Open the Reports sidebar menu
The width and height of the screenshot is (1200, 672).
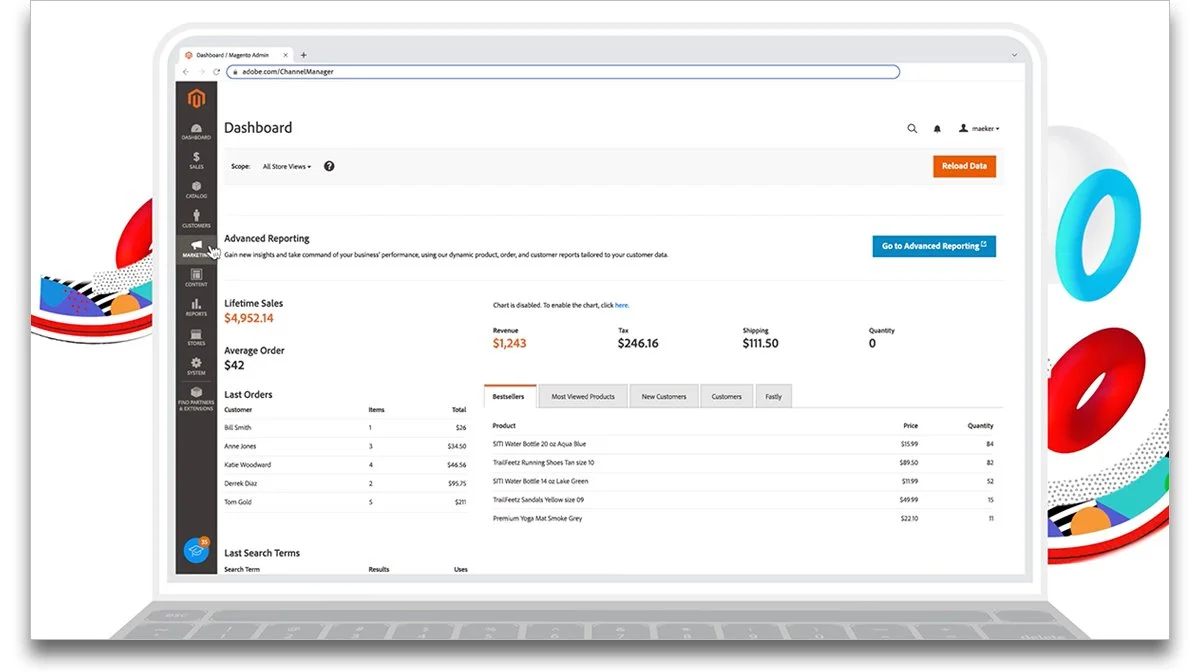tap(196, 307)
